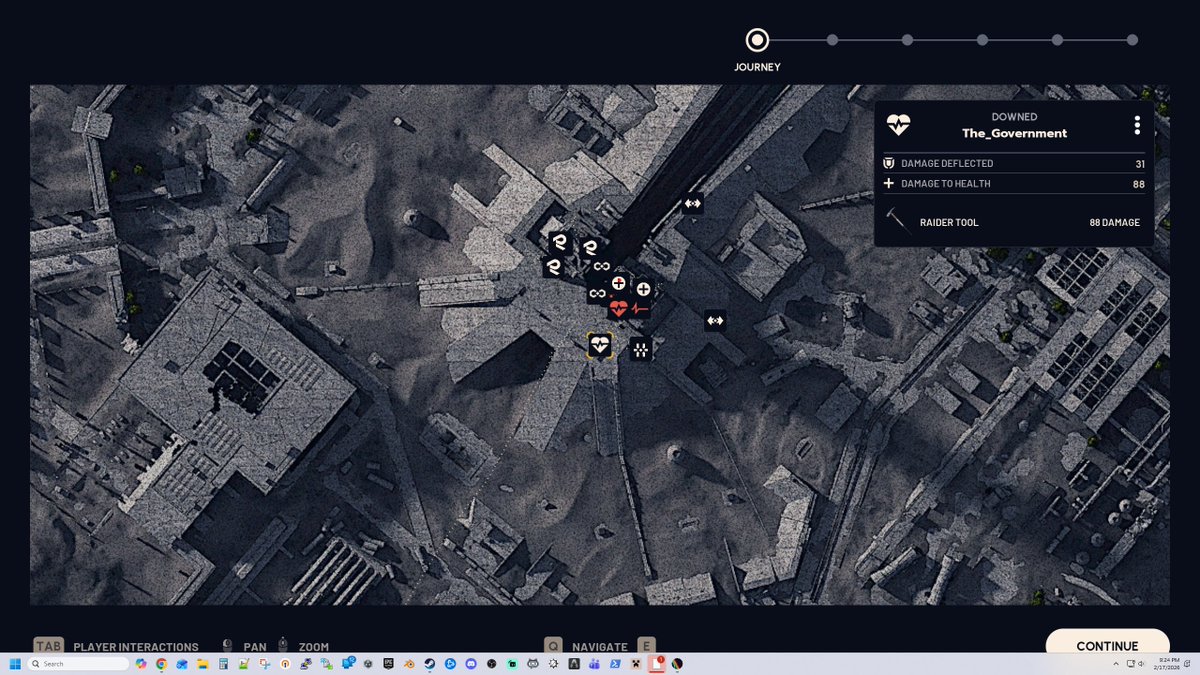Click the plus icon beside Damage to Health
Screen dimensions: 1200x675
pyautogui.click(x=889, y=184)
